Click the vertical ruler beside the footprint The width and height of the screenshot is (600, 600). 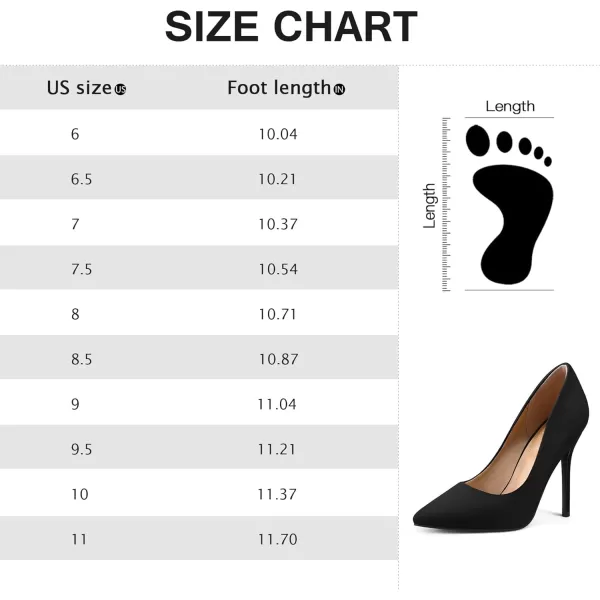coord(446,204)
